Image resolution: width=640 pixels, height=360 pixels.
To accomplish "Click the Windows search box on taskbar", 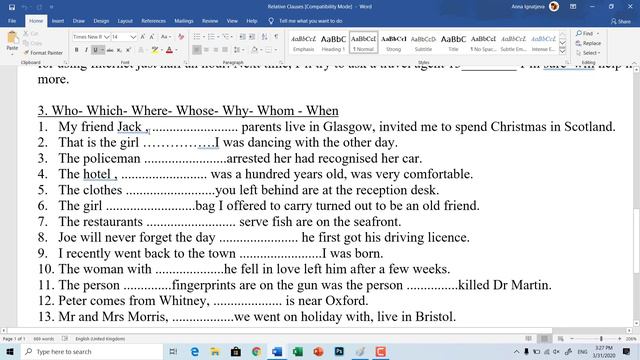I will click(x=91, y=351).
